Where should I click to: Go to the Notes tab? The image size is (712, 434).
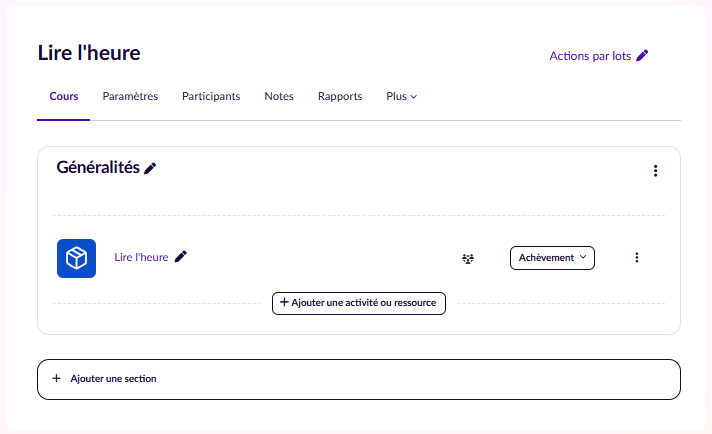pyautogui.click(x=279, y=97)
